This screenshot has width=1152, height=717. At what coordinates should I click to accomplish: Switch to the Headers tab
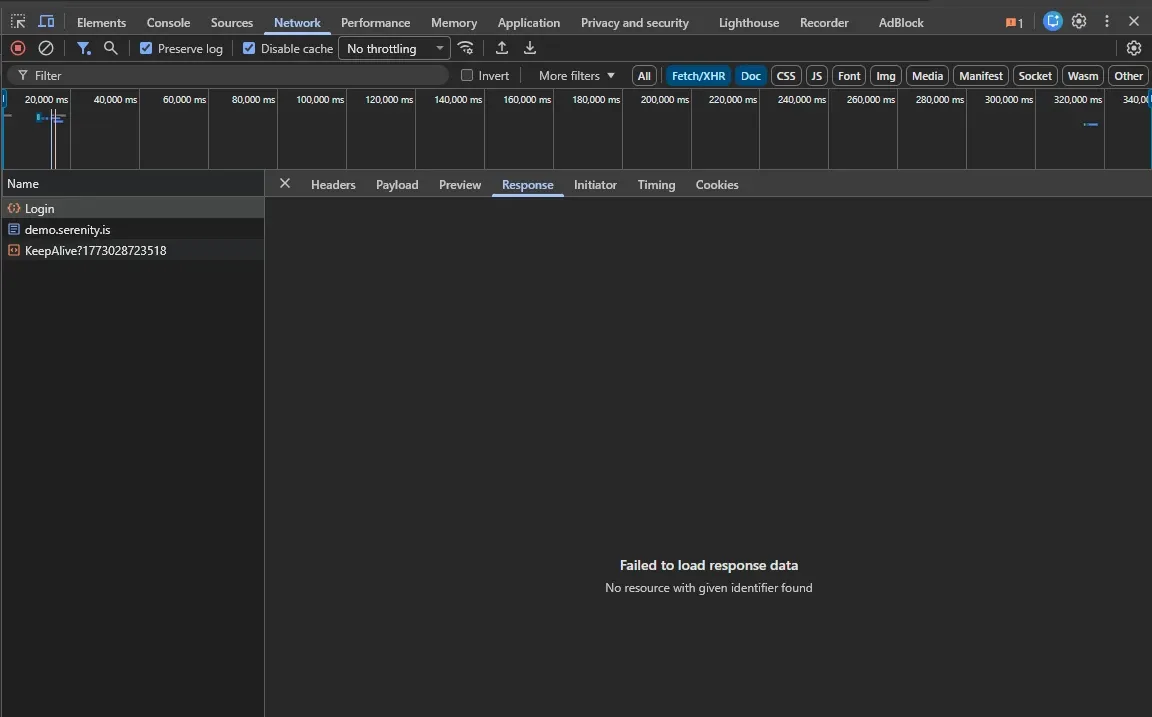pyautogui.click(x=332, y=184)
